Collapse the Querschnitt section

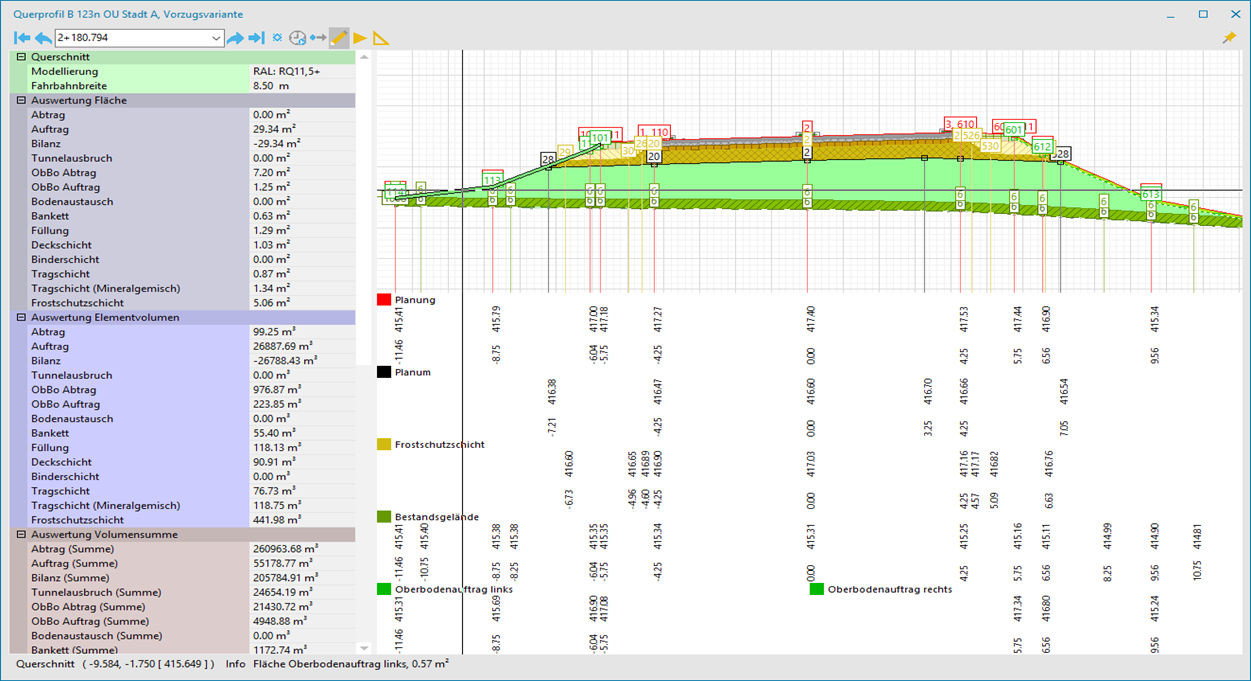coord(21,58)
